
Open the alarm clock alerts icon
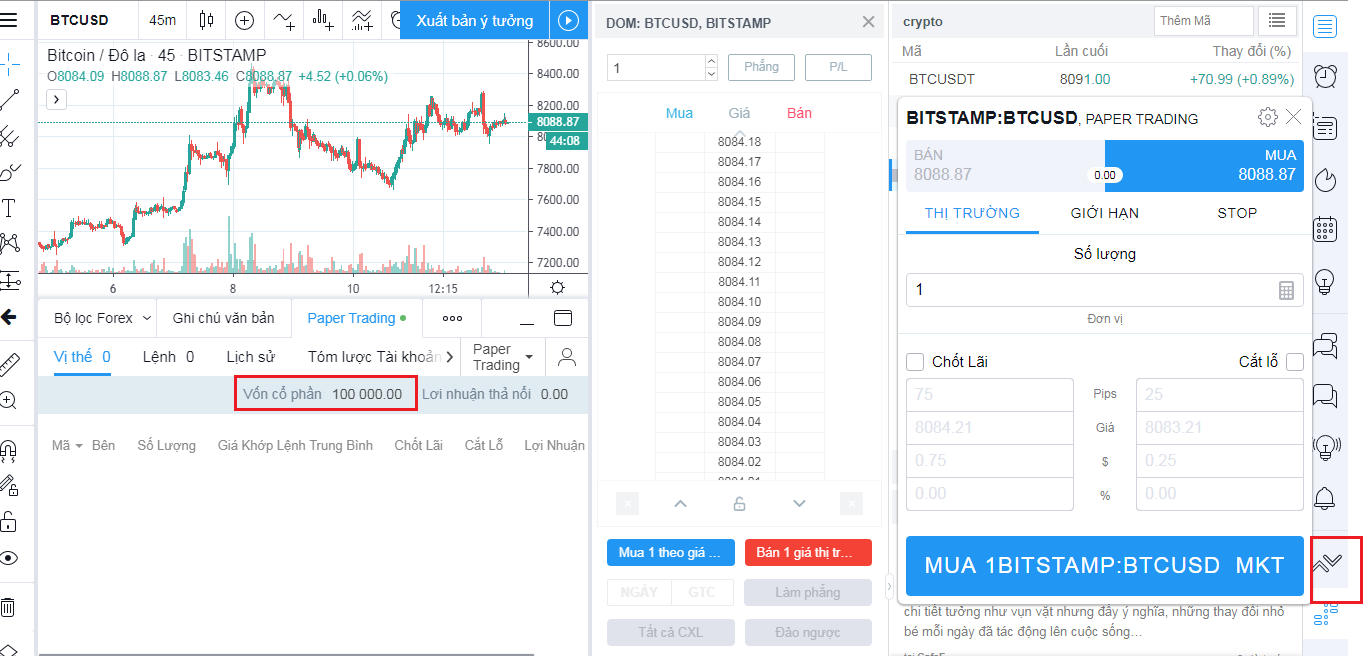1326,76
